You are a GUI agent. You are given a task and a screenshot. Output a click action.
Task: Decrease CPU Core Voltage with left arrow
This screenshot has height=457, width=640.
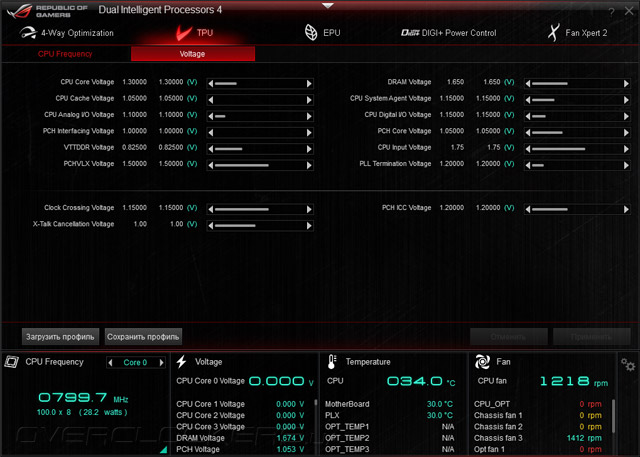pyautogui.click(x=211, y=84)
